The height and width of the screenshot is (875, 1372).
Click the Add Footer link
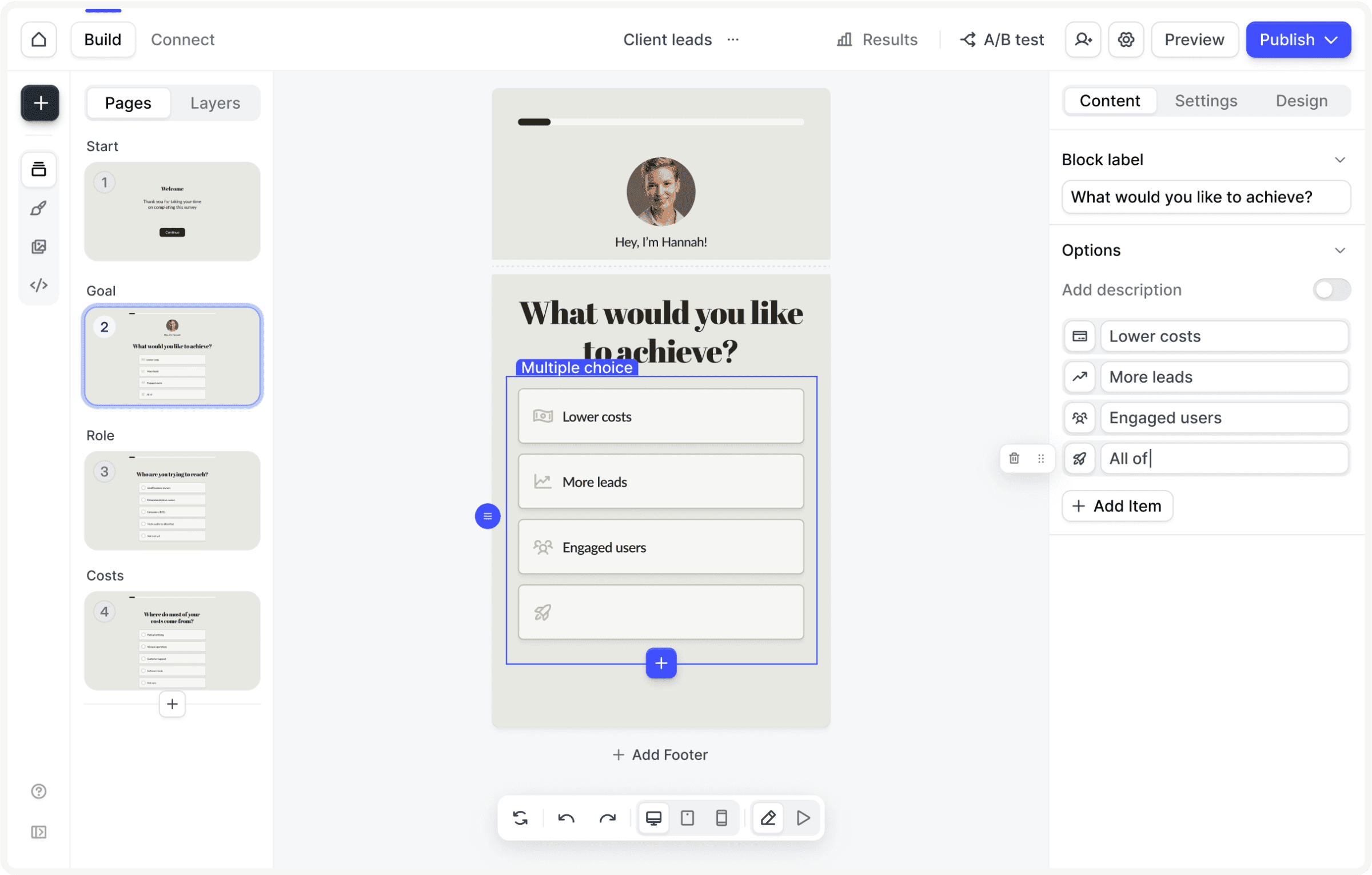click(660, 754)
